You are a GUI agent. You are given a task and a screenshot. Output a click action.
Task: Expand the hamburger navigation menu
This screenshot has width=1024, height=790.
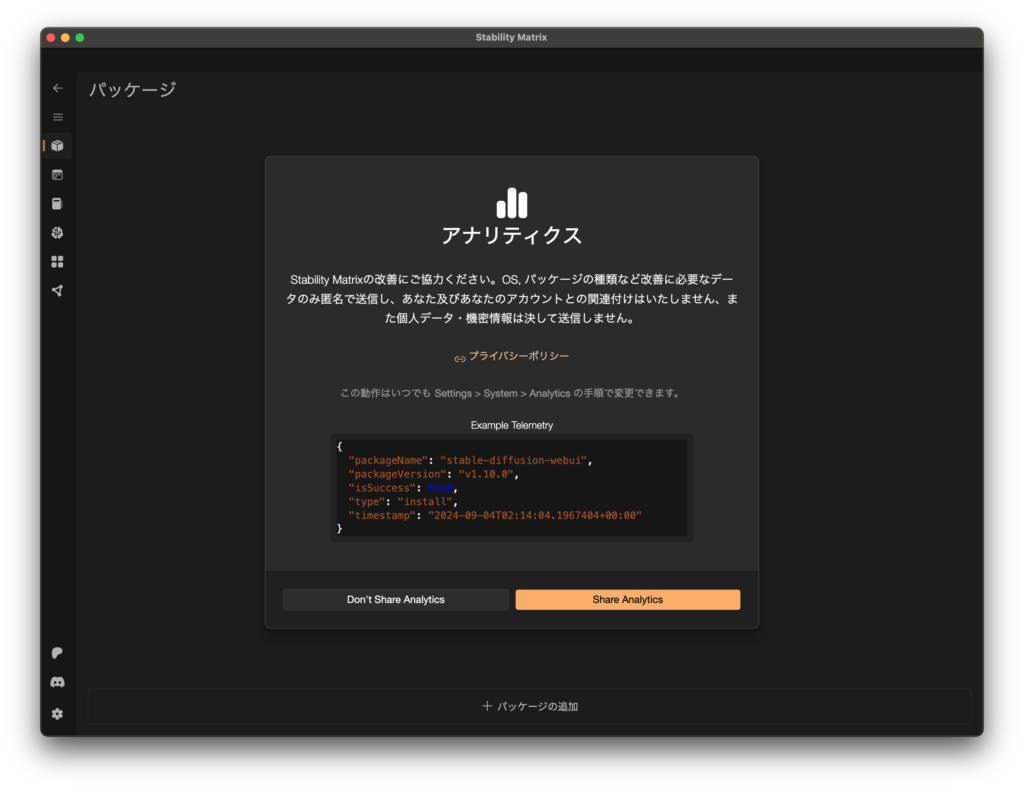[57, 117]
